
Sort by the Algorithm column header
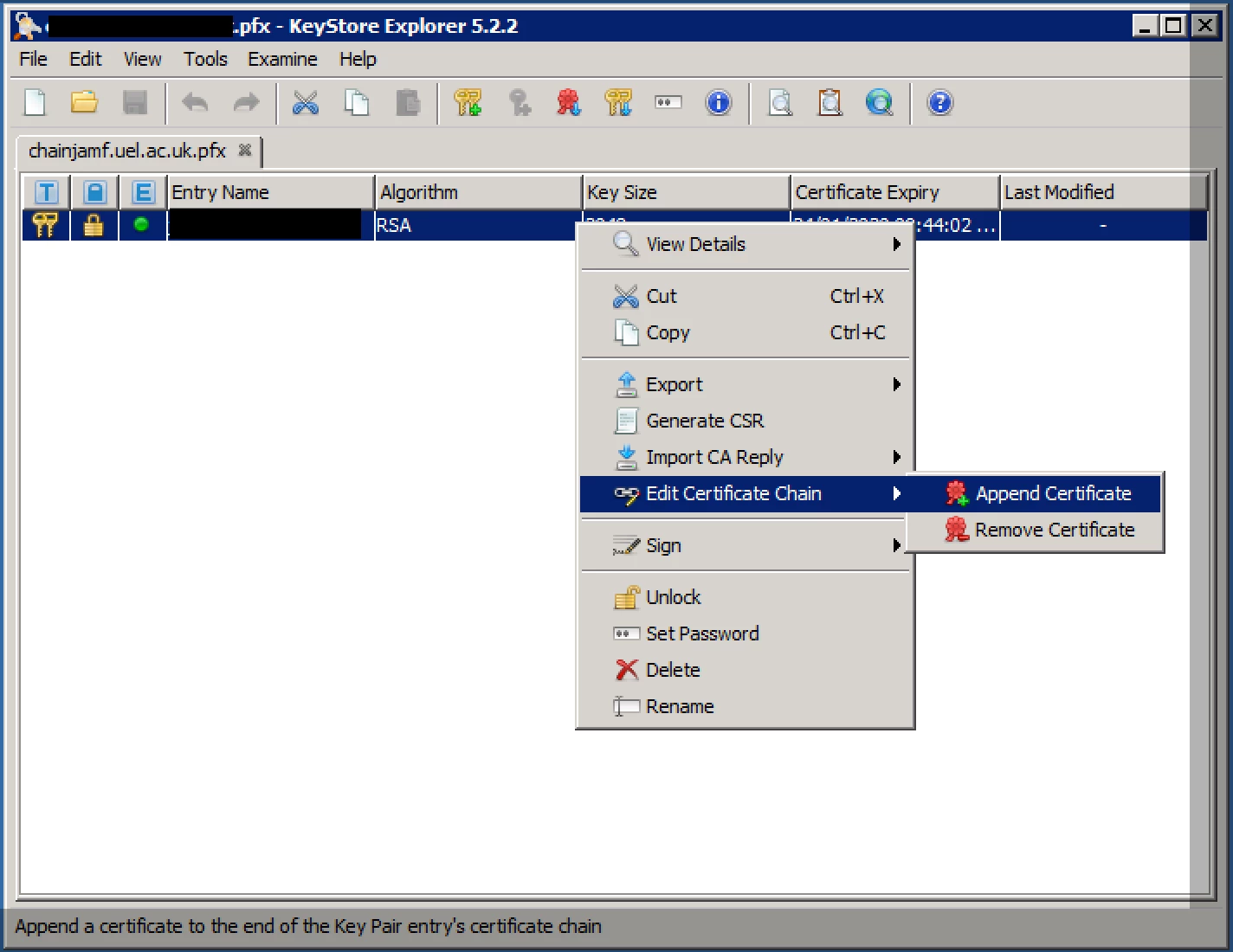tap(478, 192)
